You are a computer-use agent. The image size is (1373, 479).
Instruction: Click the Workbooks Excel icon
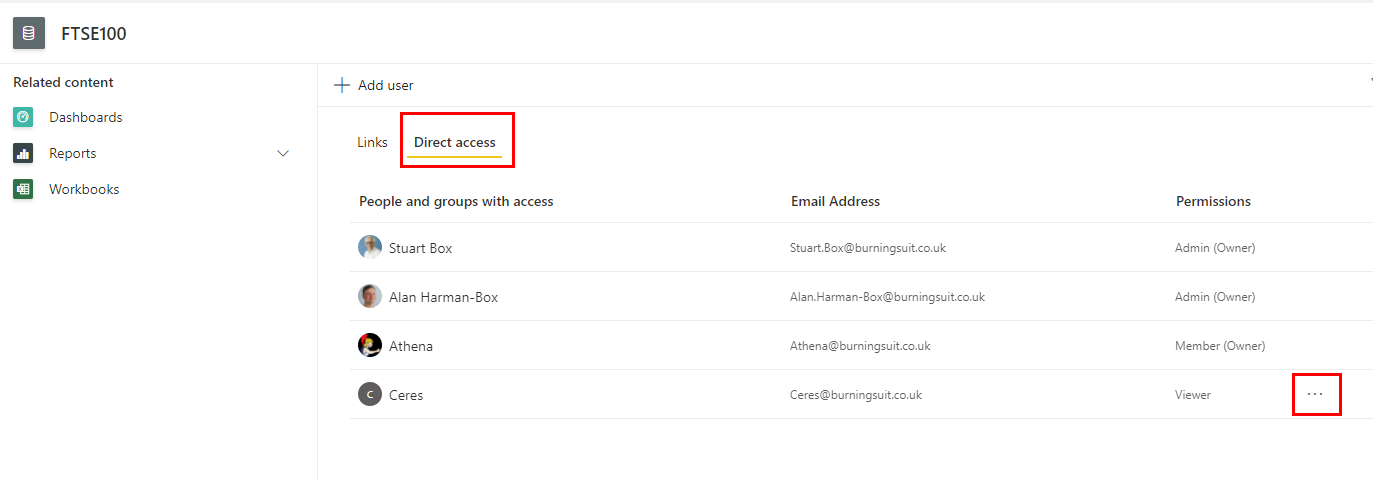pos(23,189)
